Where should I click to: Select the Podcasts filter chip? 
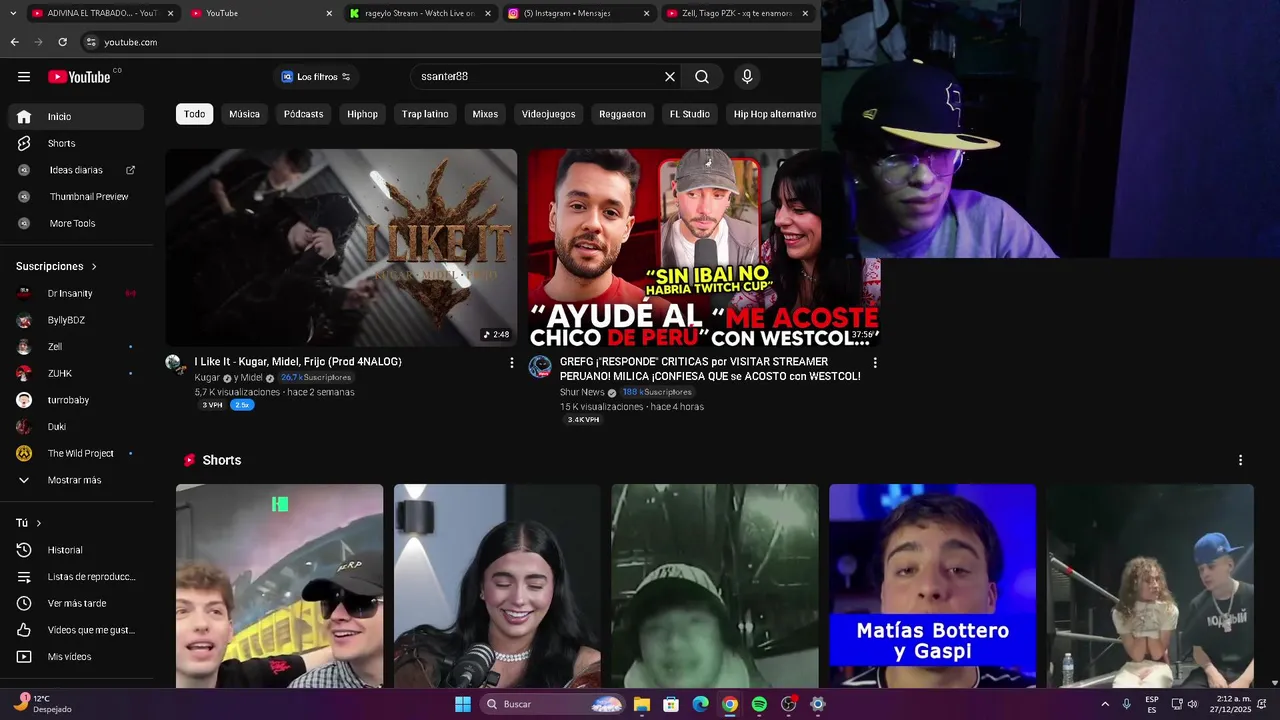point(303,114)
